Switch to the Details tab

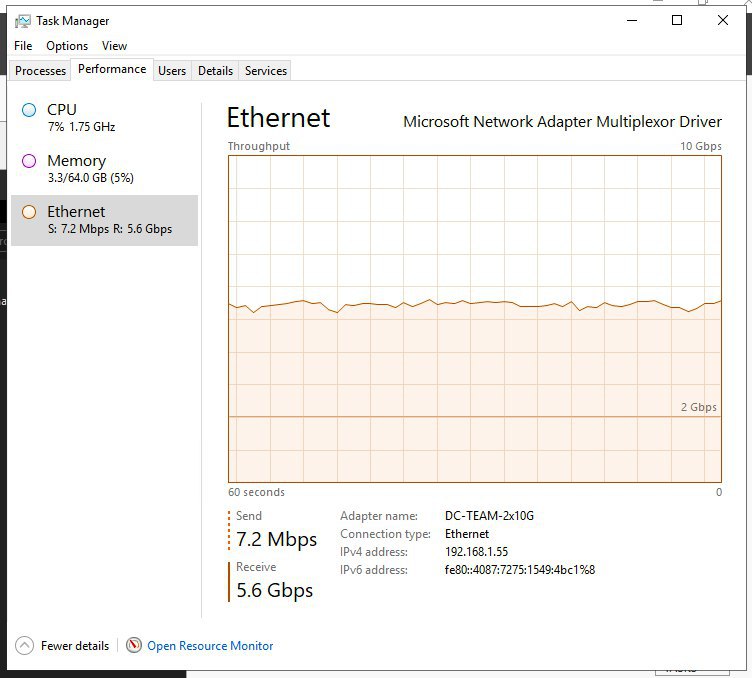(215, 70)
